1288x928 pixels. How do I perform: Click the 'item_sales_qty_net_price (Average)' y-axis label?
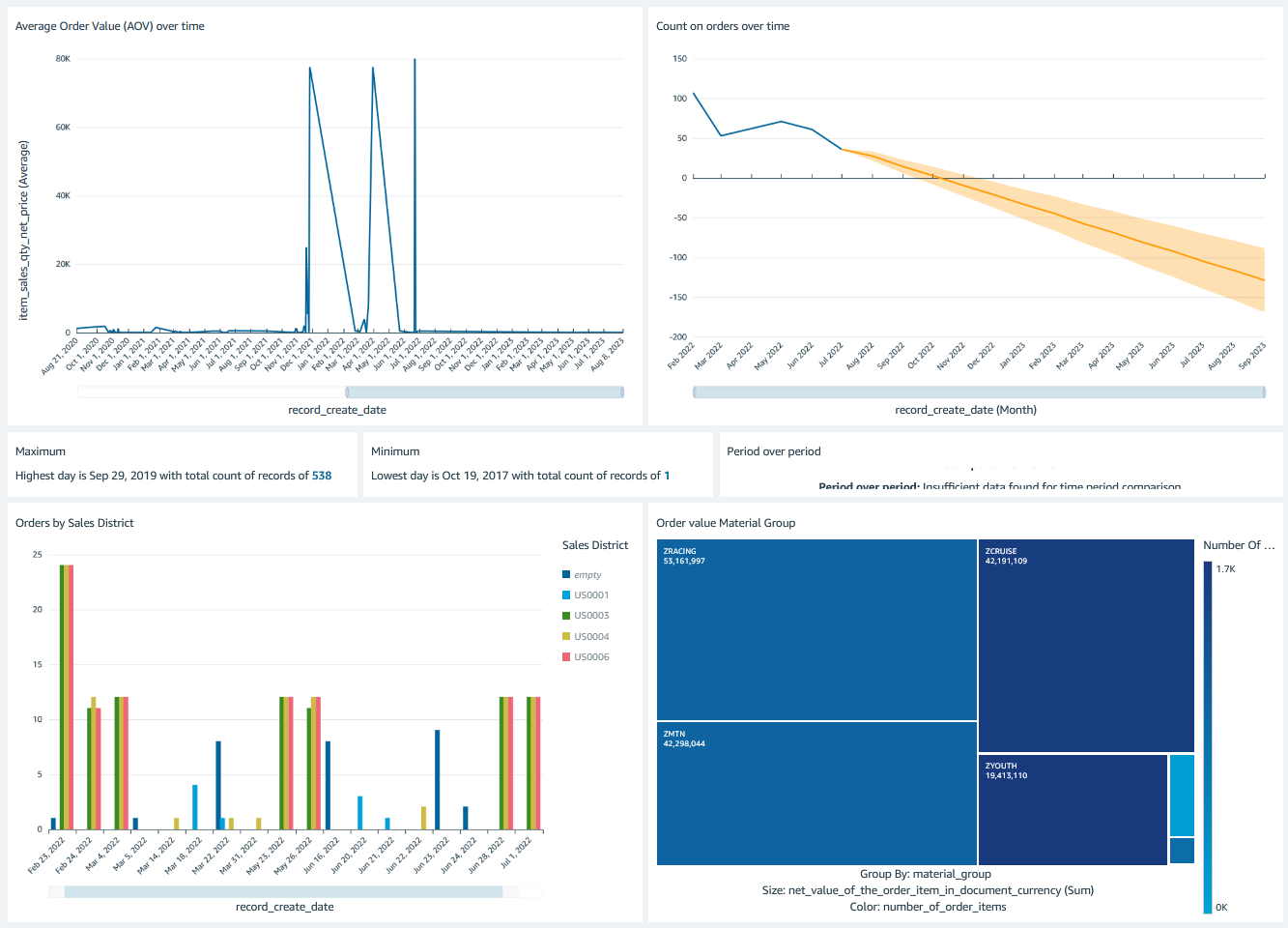24,230
